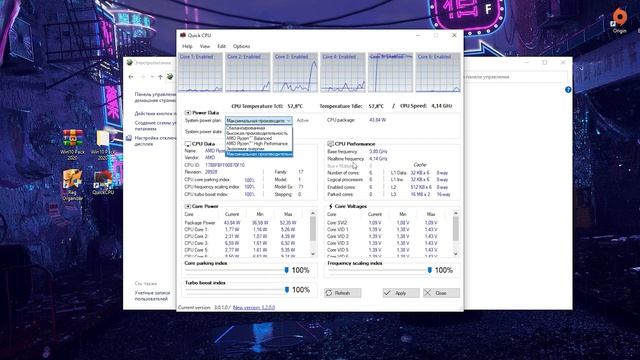Viewport: 640px width, 360px height.
Task: Click the Core 3 usage graph
Action: [295, 72]
